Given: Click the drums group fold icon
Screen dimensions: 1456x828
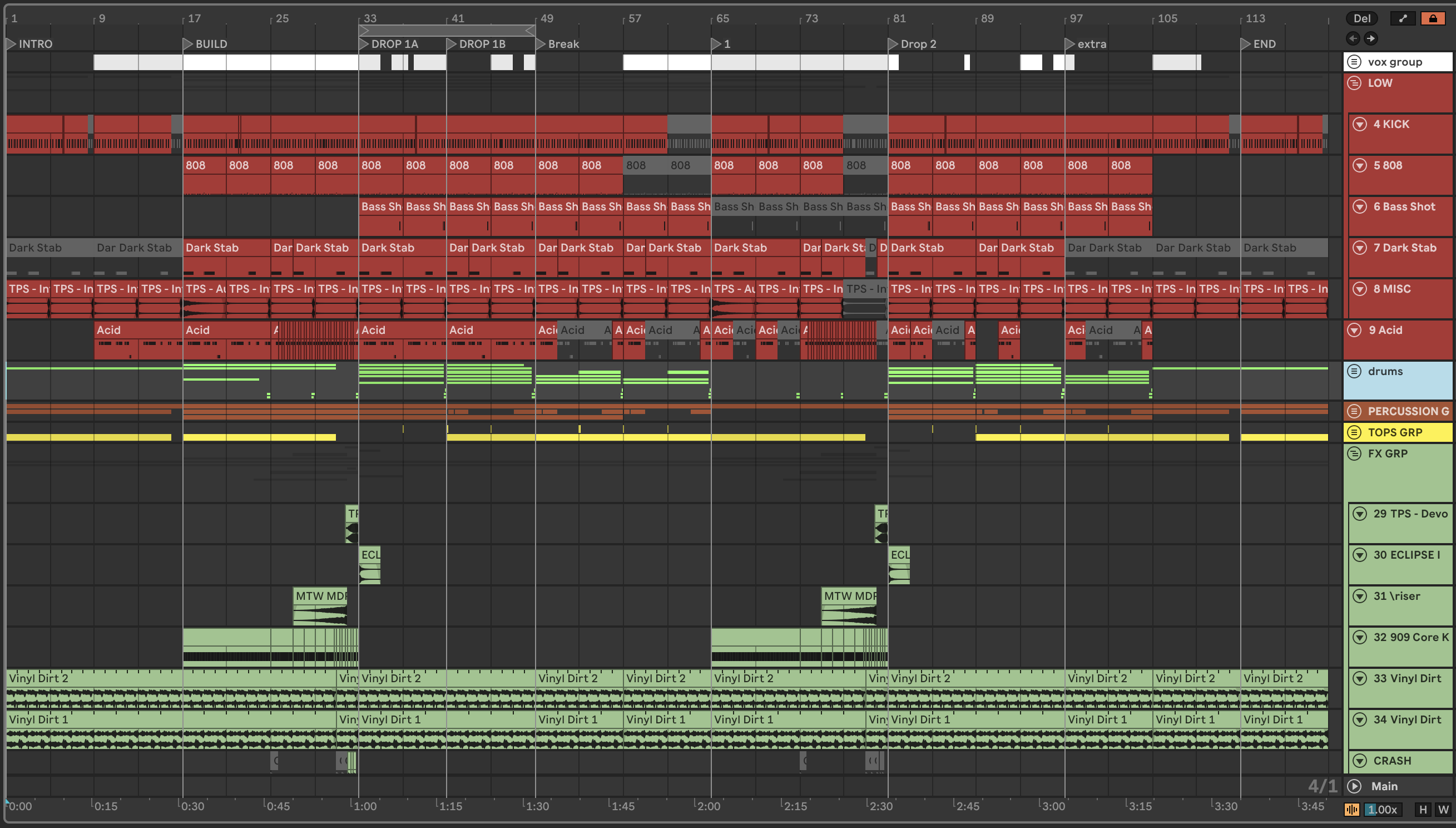Looking at the screenshot, I should (1354, 371).
